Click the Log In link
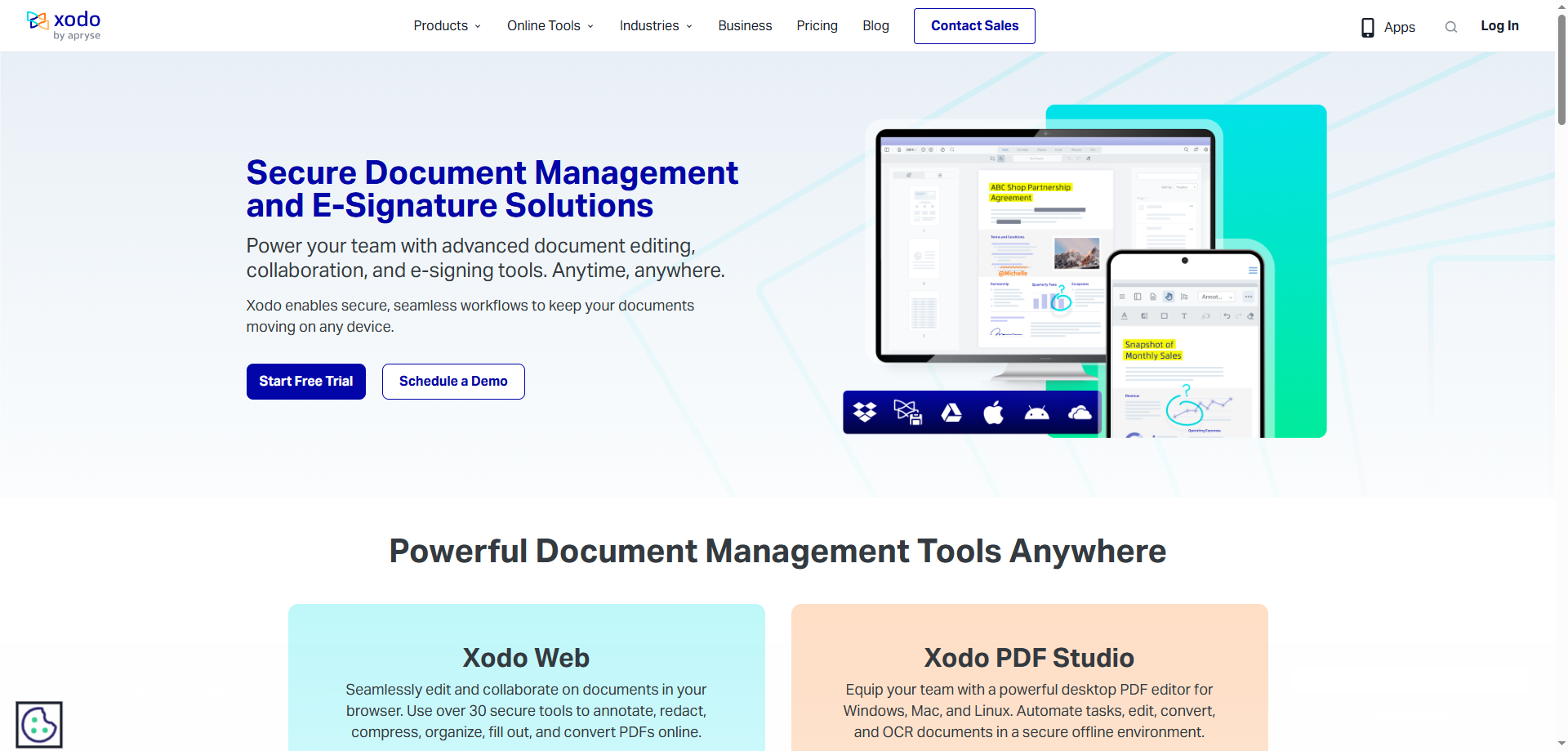The image size is (1568, 751). (1499, 26)
